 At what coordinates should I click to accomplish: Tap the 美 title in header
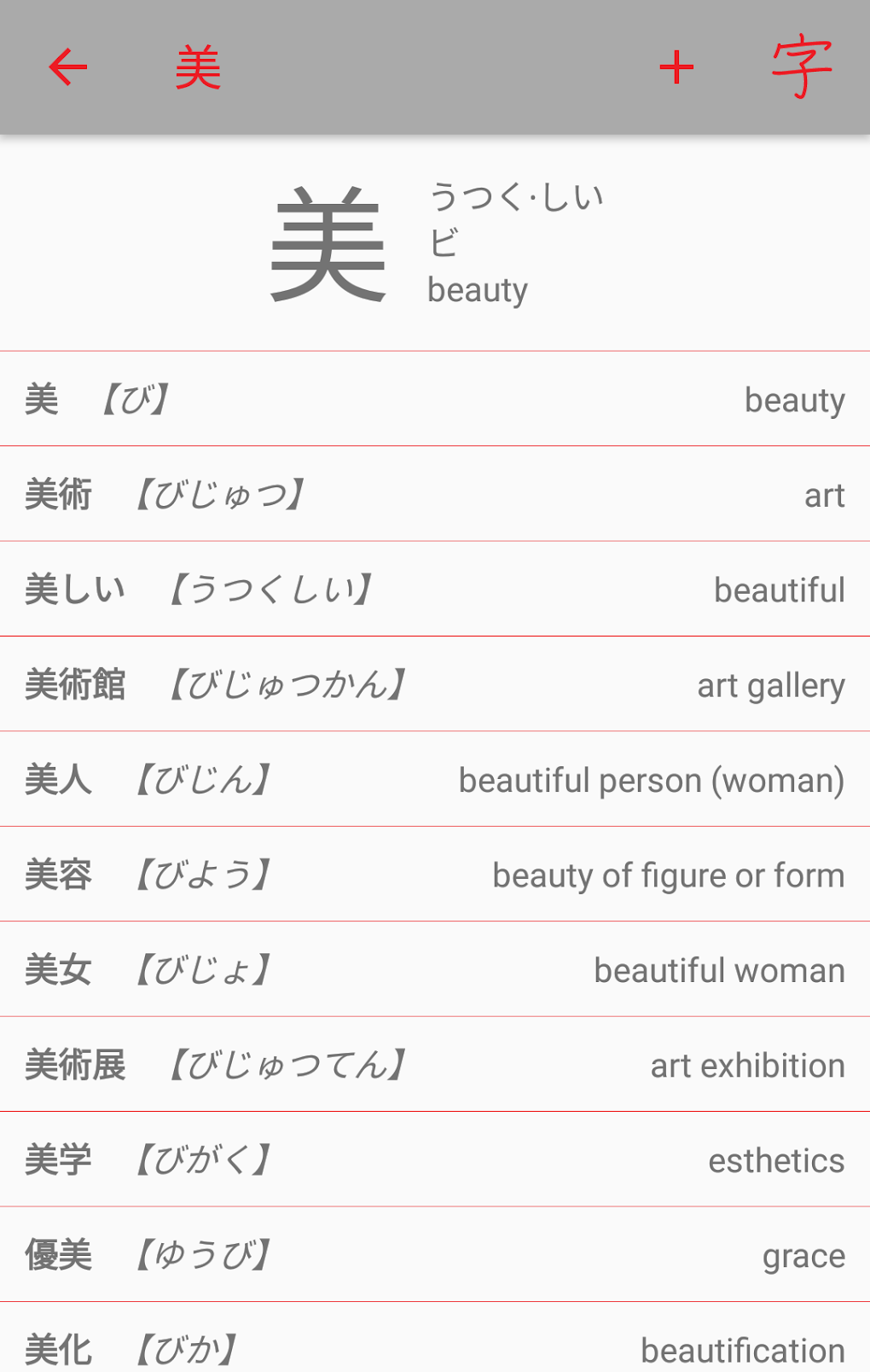pos(198,68)
